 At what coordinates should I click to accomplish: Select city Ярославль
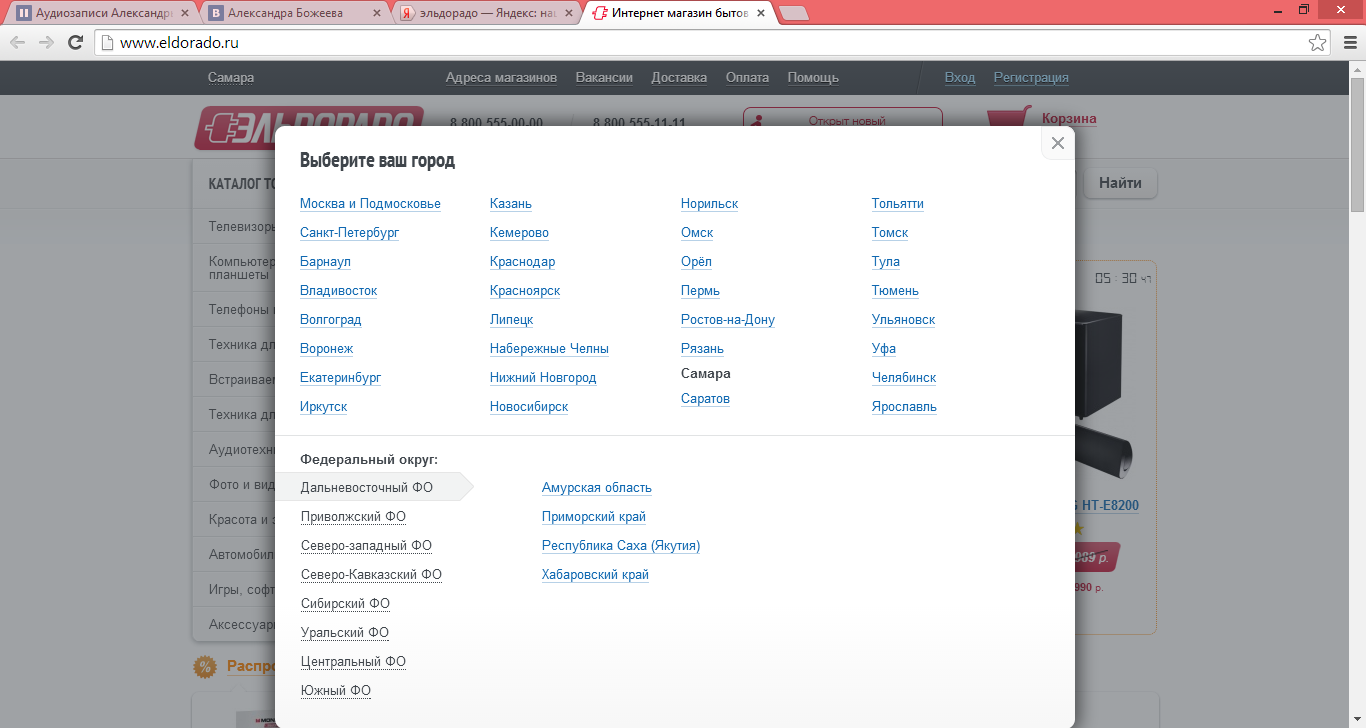click(904, 407)
